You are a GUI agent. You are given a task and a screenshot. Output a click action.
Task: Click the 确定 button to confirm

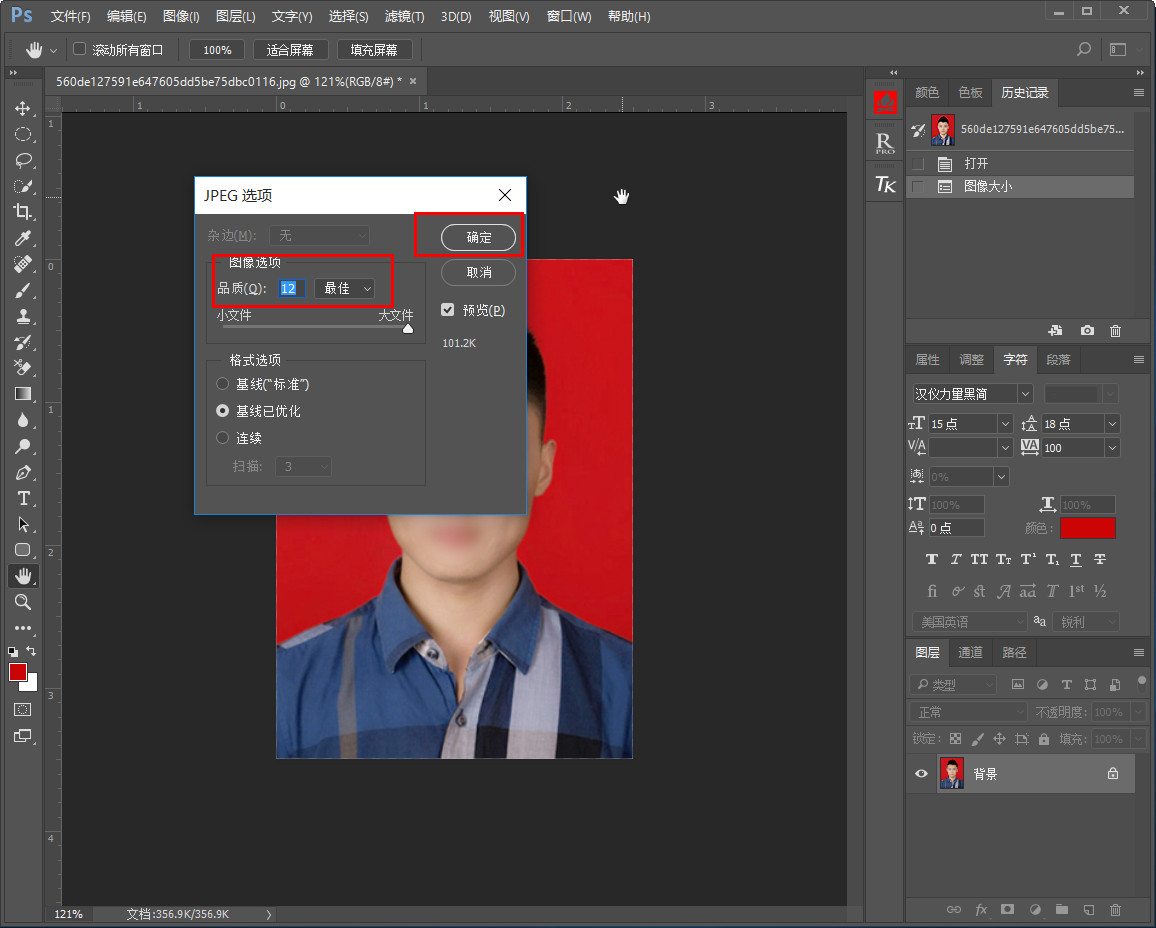479,237
